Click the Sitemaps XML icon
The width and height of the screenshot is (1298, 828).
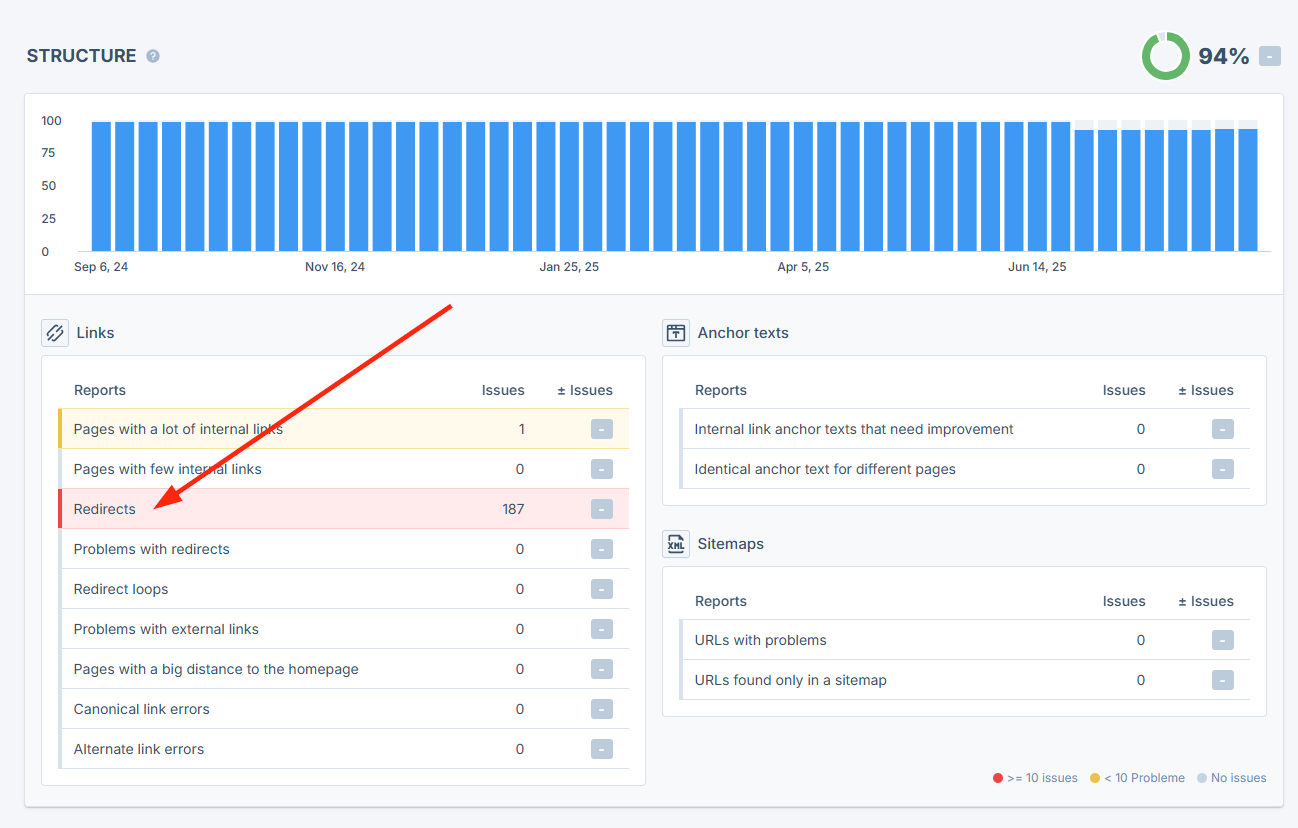676,544
